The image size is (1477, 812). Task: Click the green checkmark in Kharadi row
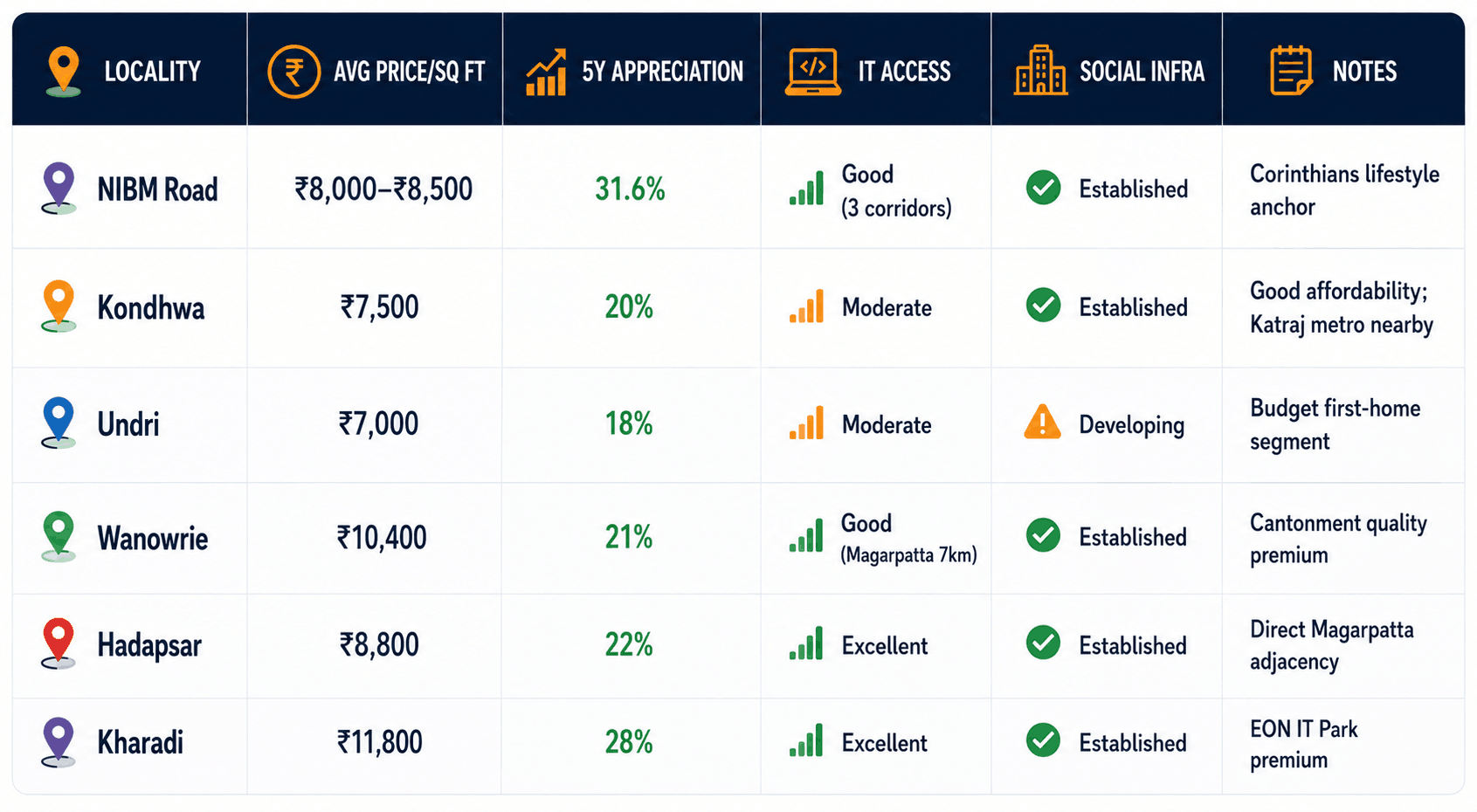point(1043,740)
